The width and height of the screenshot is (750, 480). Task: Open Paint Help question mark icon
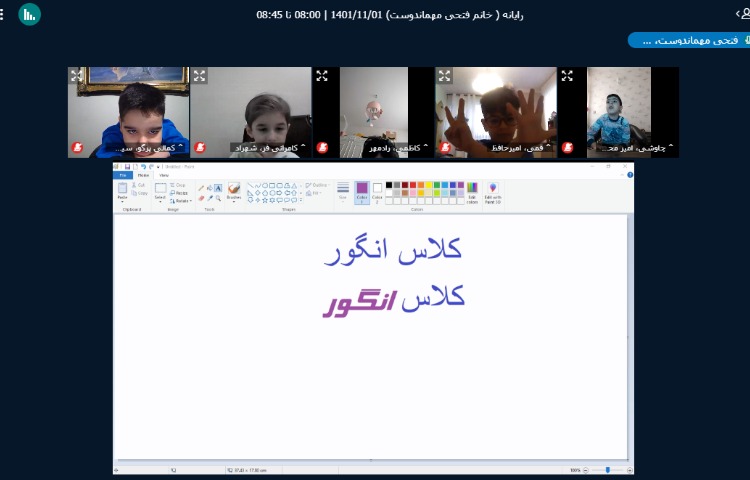(630, 175)
